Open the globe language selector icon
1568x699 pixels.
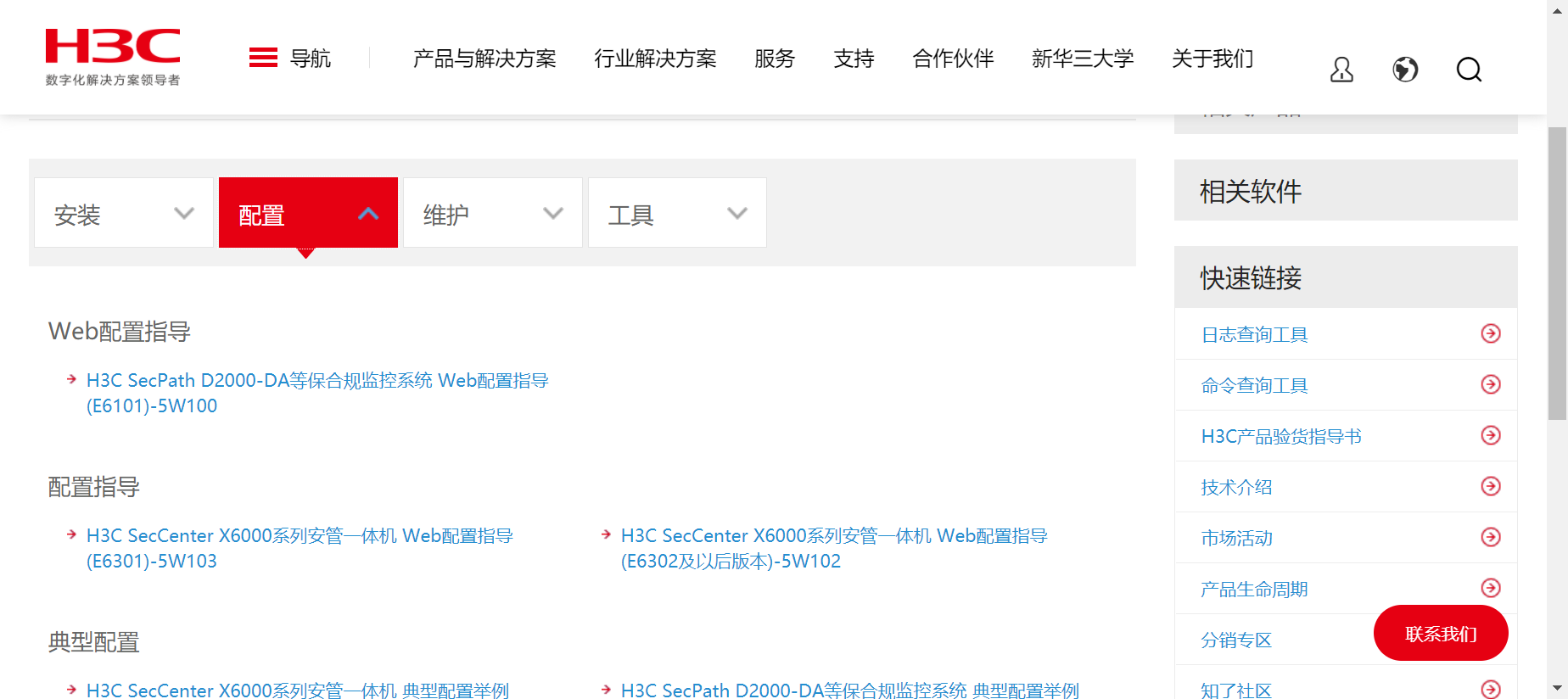tap(1405, 69)
